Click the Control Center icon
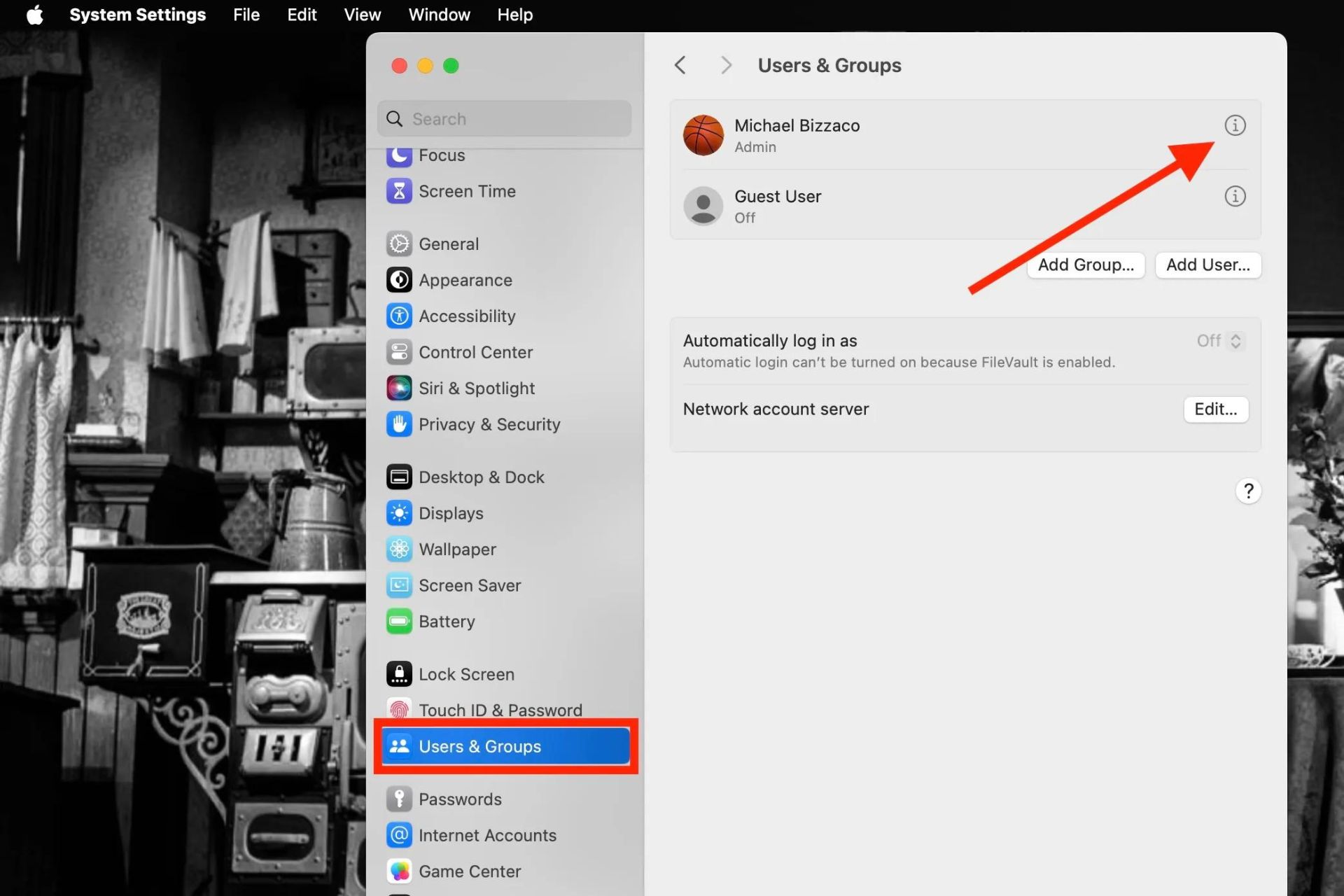This screenshot has width=1344, height=896. (x=399, y=352)
